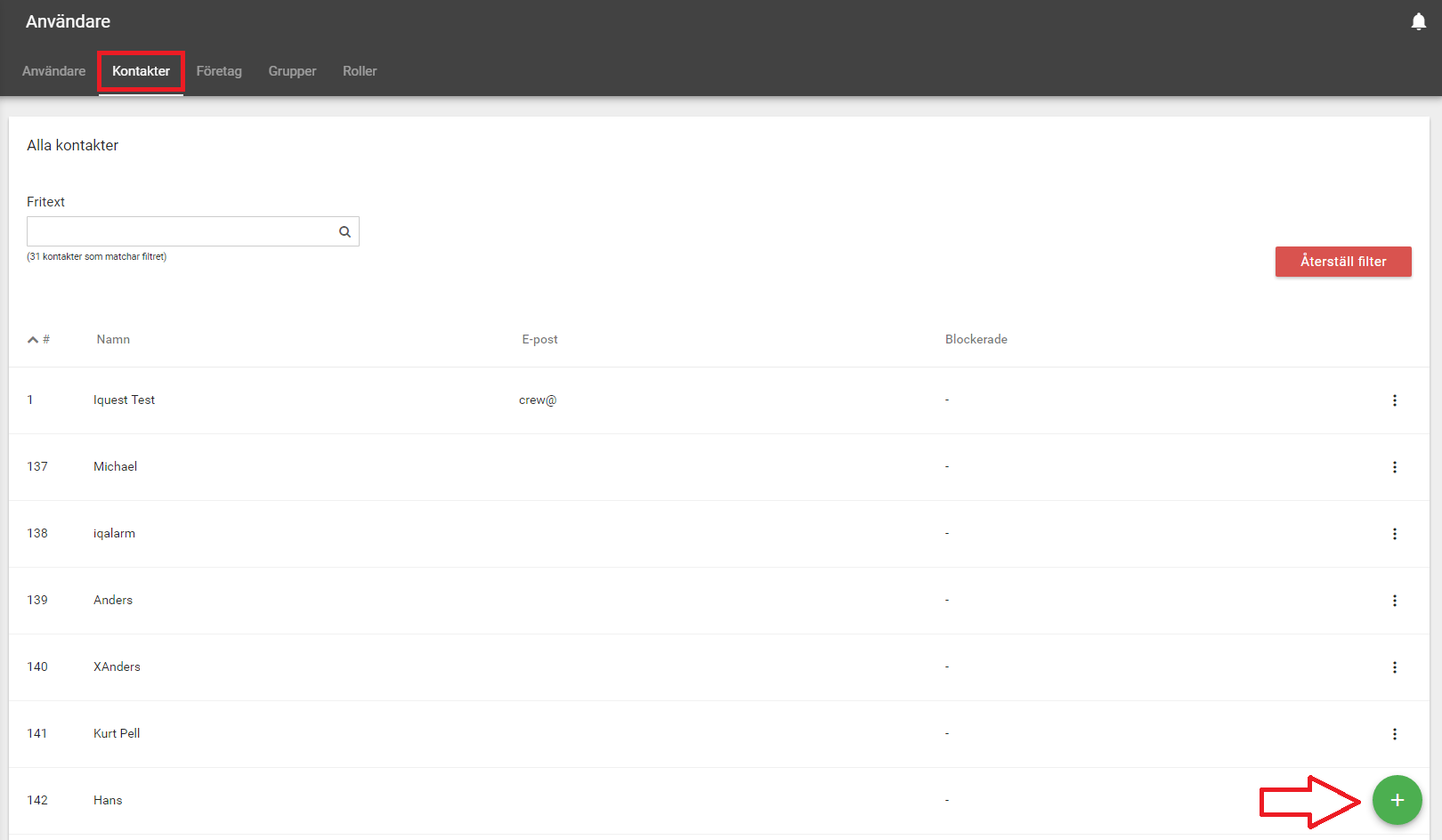
Task: Select contact name Iquest Test
Action: click(124, 400)
